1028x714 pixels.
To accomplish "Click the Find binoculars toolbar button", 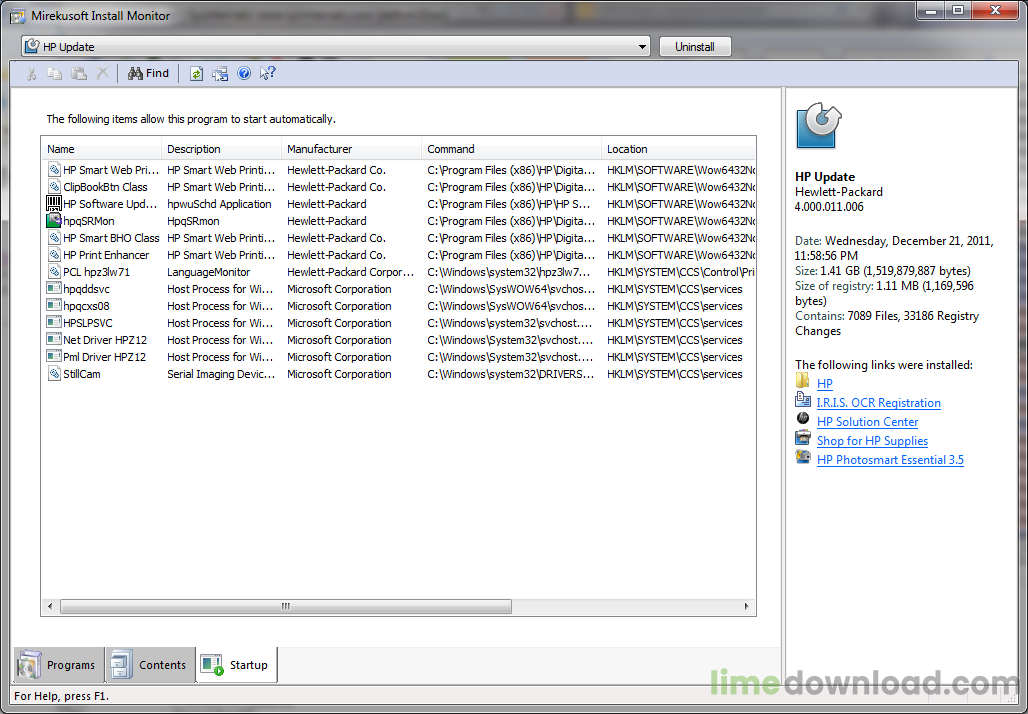I will point(148,73).
